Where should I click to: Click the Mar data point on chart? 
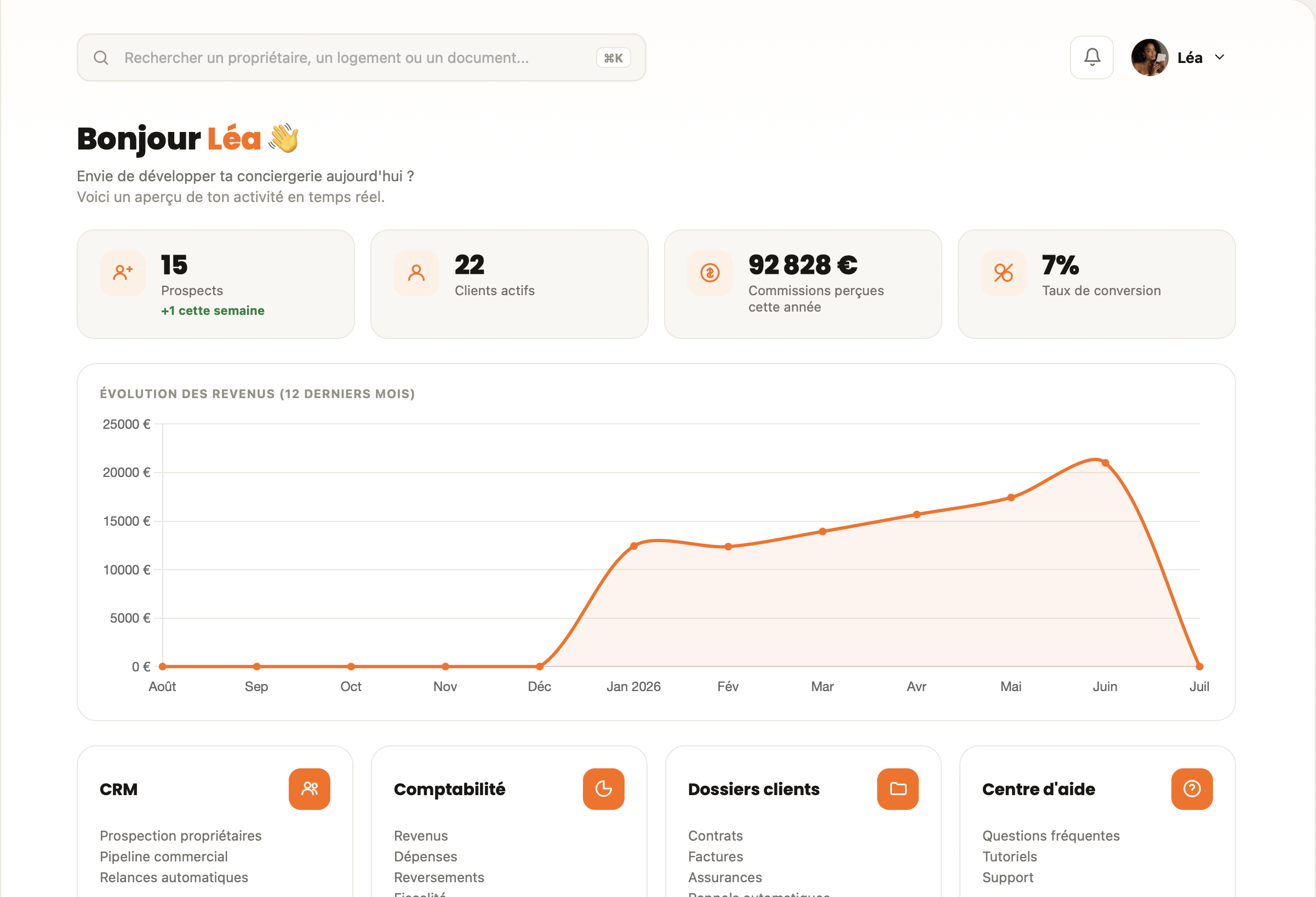[822, 531]
